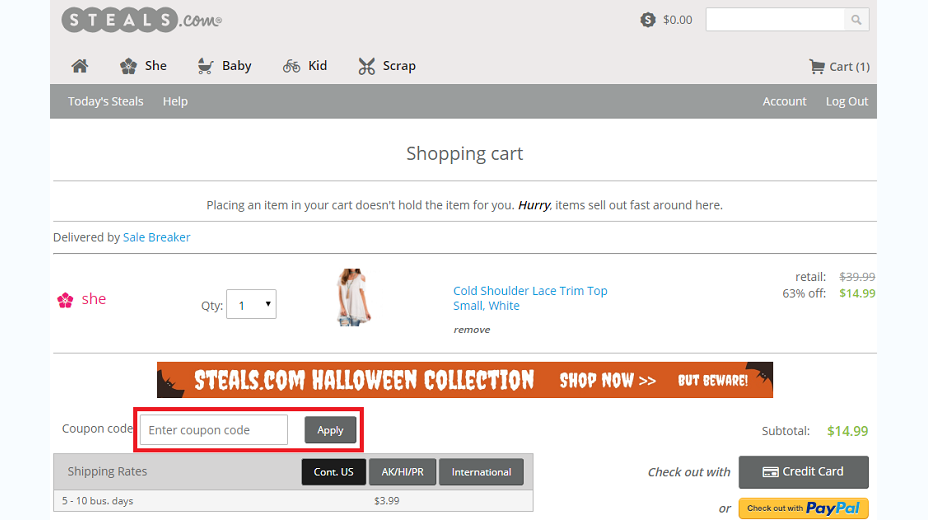The height and width of the screenshot is (520, 928).
Task: Focus the coupon code field
Action: click(214, 430)
